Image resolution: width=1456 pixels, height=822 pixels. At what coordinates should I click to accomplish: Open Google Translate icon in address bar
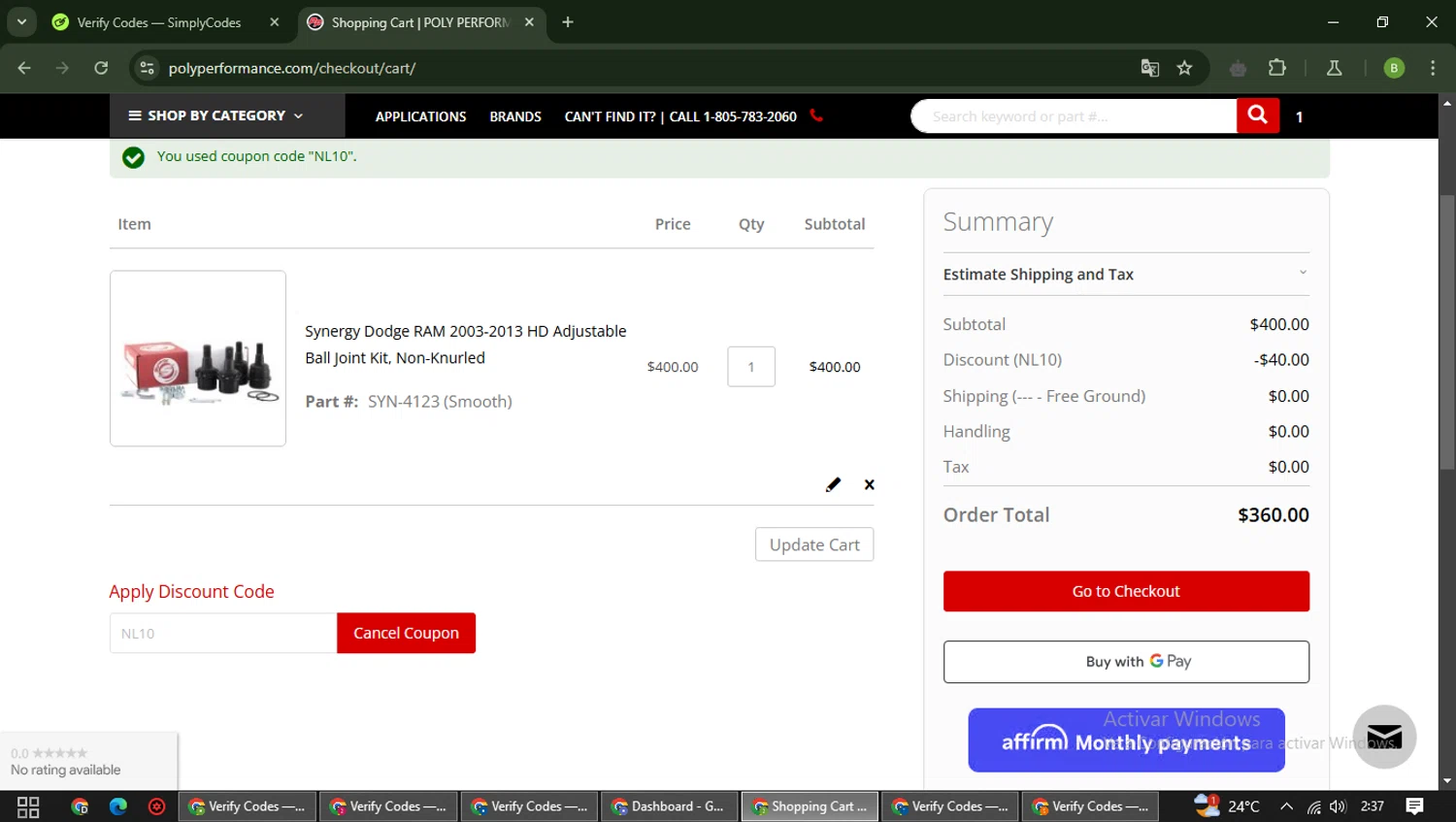point(1150,68)
